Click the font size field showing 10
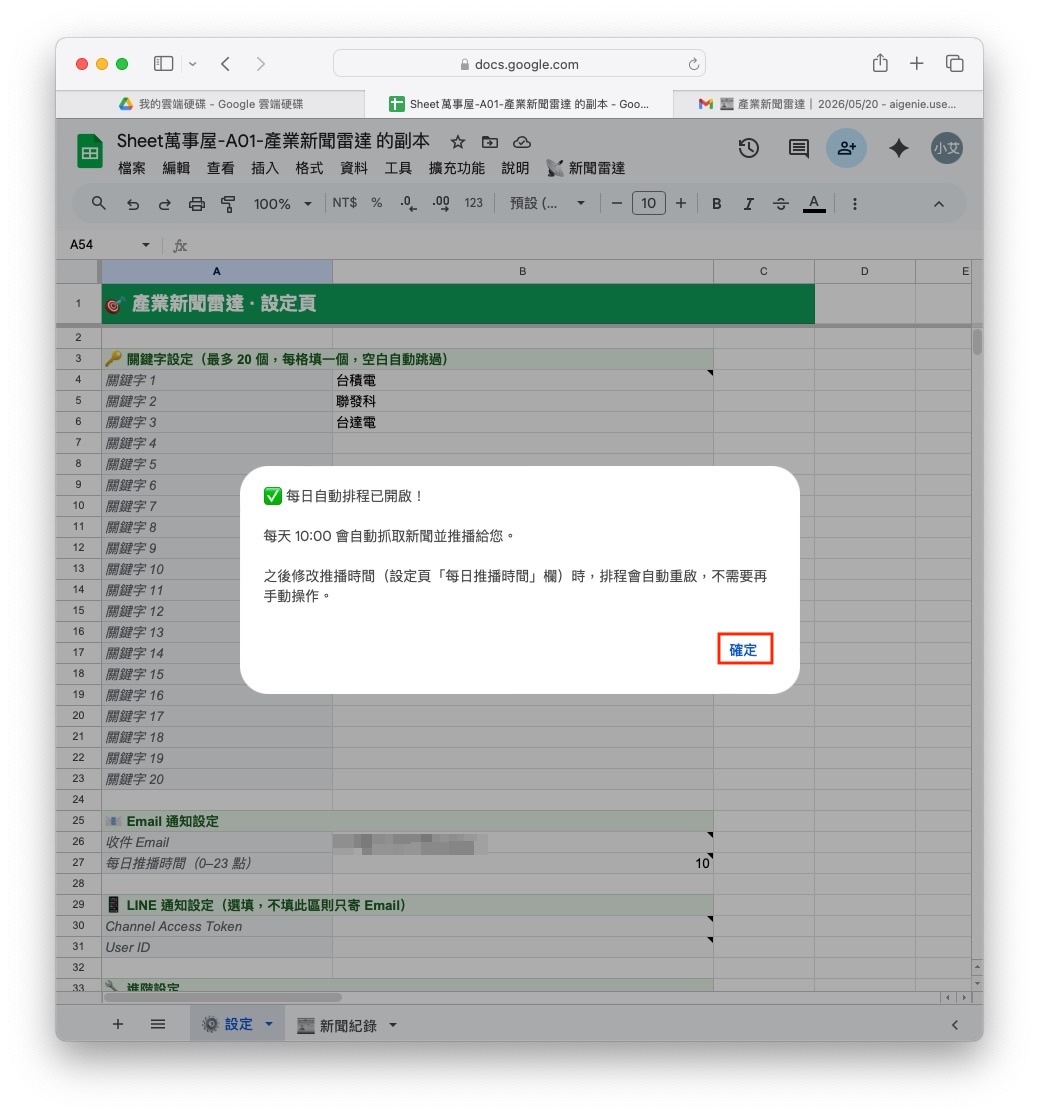Image resolution: width=1039 pixels, height=1115 pixels. point(649,203)
